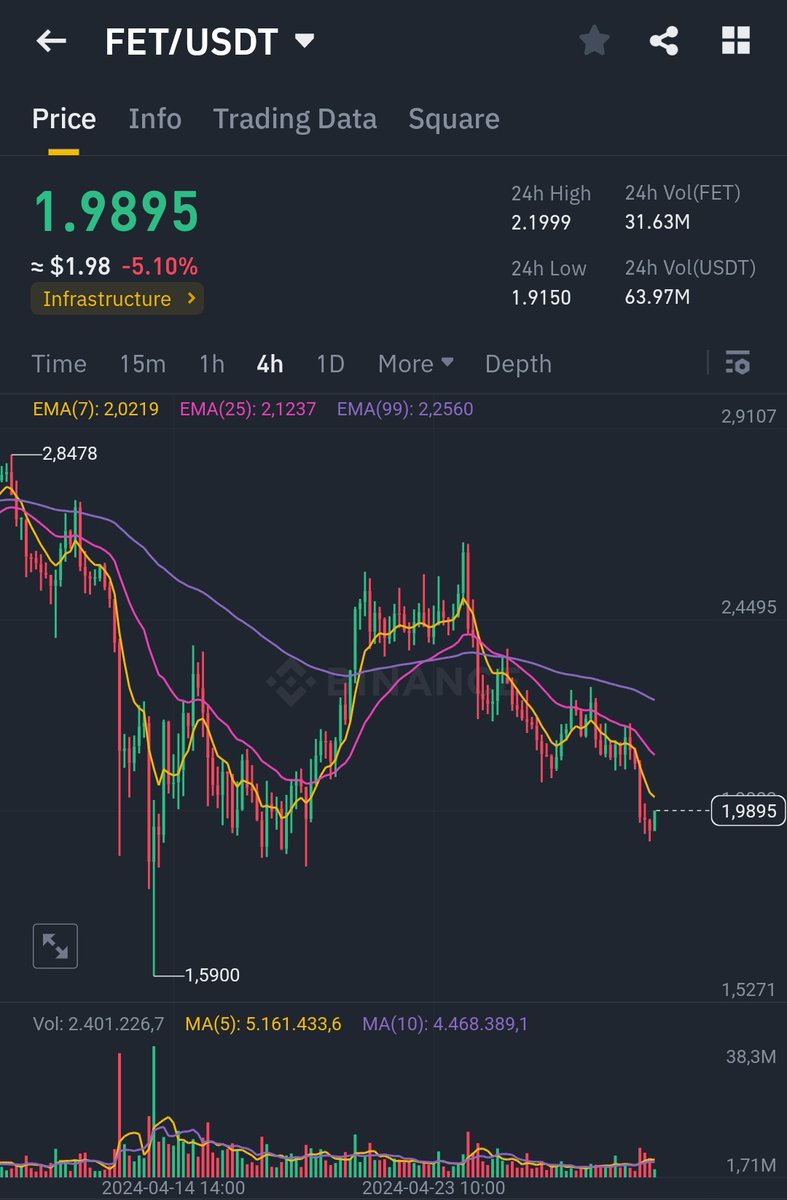Switch to the Info tab
This screenshot has width=787, height=1200.
(155, 119)
